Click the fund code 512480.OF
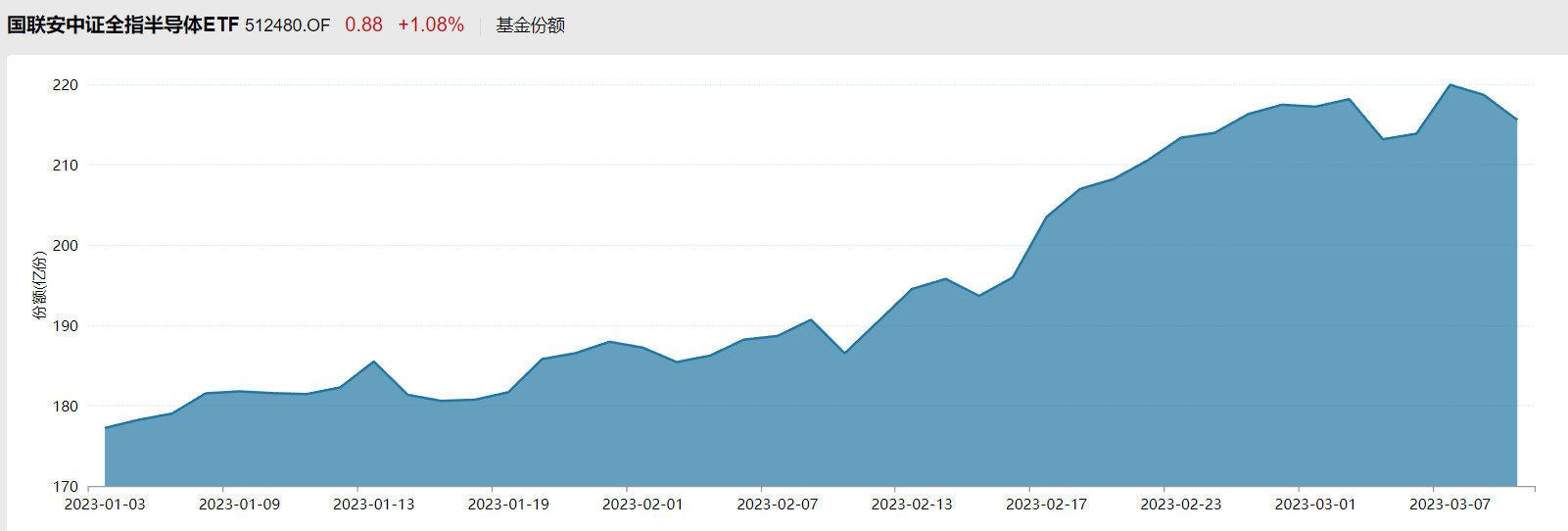The image size is (1568, 531). tap(288, 25)
